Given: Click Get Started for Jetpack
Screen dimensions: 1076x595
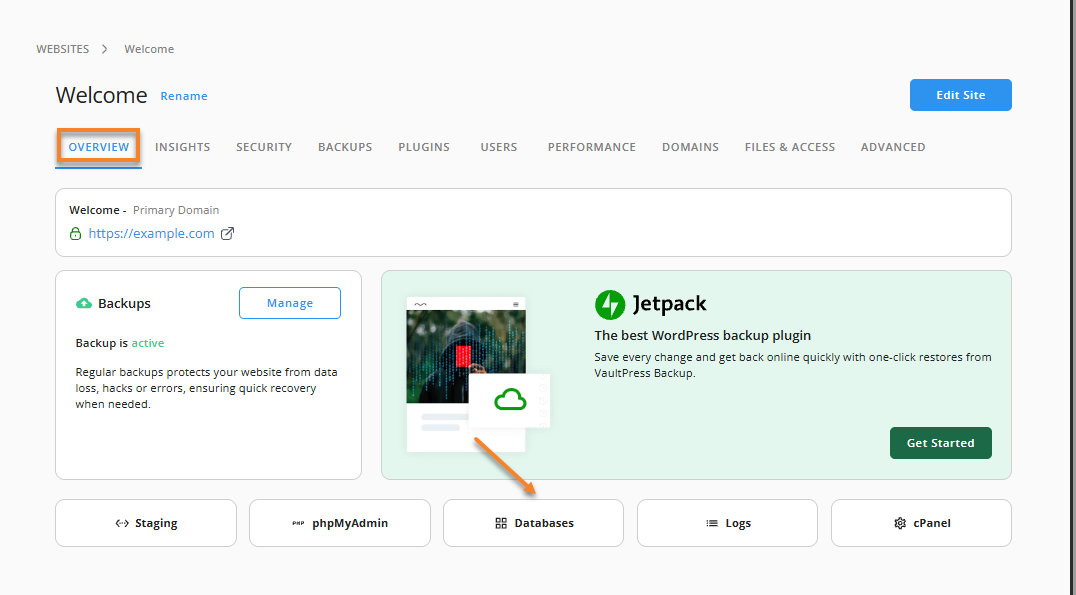Looking at the screenshot, I should tap(941, 443).
